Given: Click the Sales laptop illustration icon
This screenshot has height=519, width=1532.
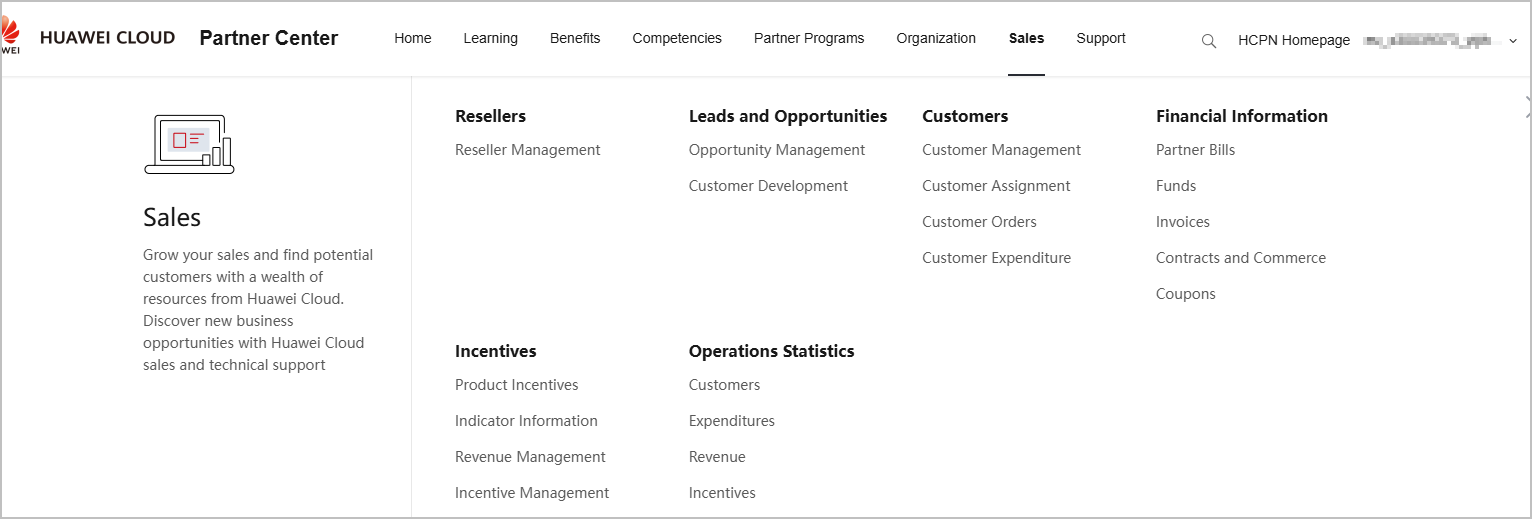Looking at the screenshot, I should 189,144.
